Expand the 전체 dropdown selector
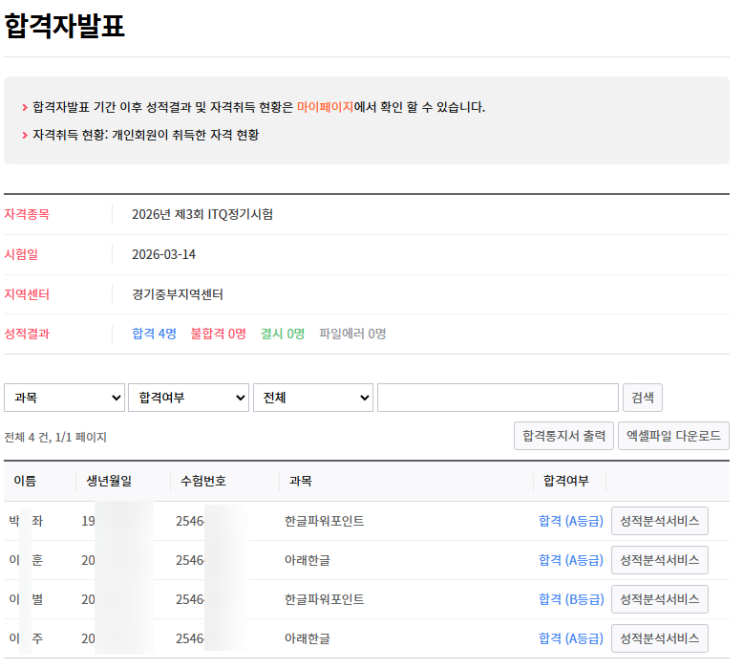743x669 pixels. (312, 397)
